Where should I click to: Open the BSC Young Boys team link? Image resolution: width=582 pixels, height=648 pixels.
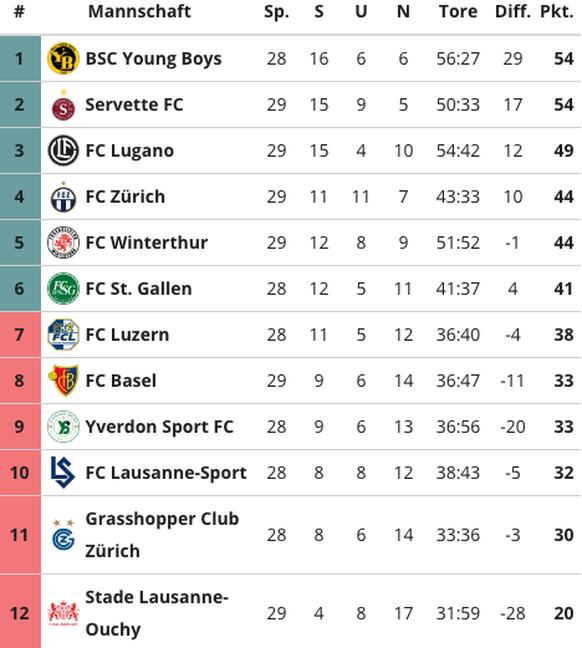(153, 59)
